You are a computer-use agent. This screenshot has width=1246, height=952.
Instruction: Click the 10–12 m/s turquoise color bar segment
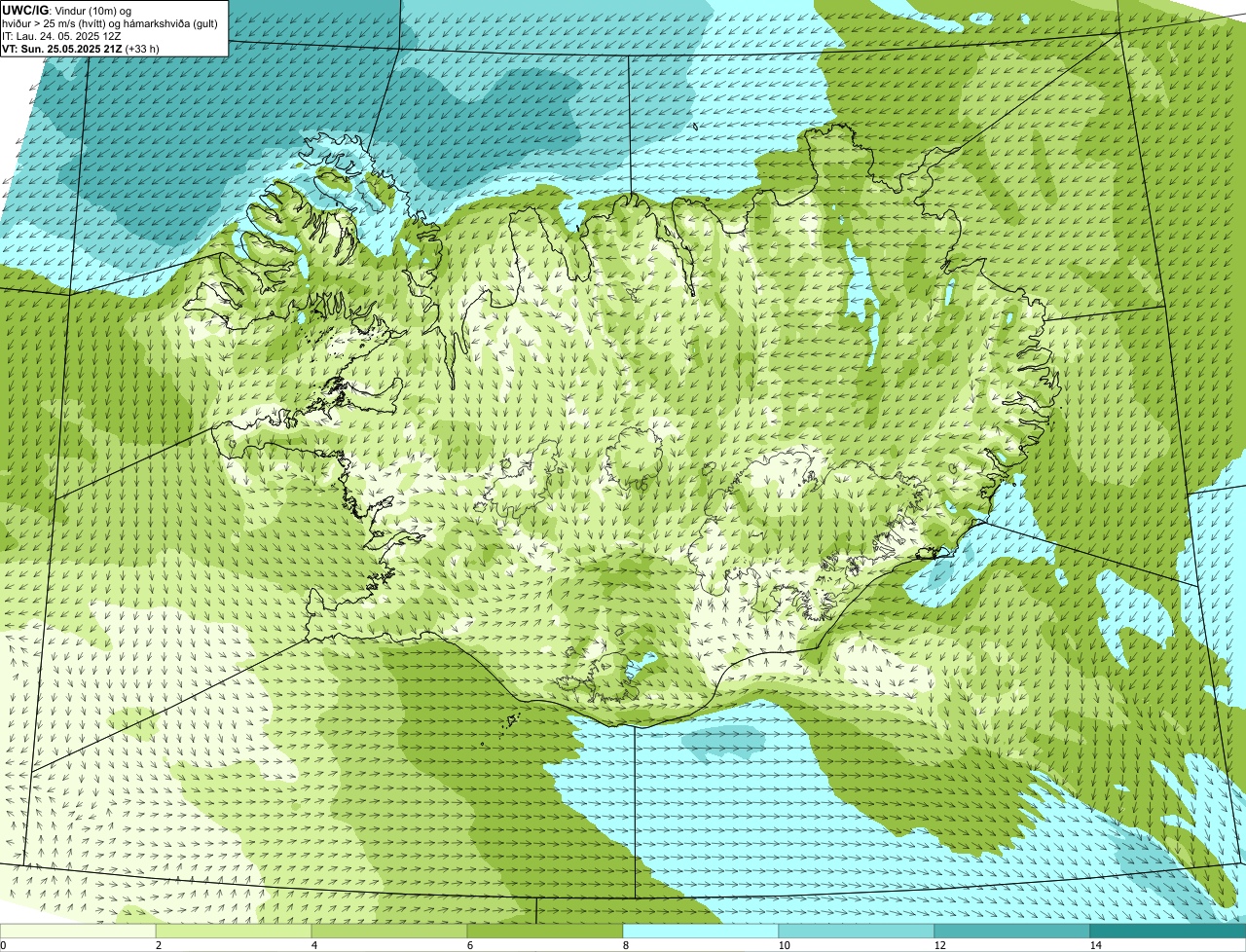point(857,931)
